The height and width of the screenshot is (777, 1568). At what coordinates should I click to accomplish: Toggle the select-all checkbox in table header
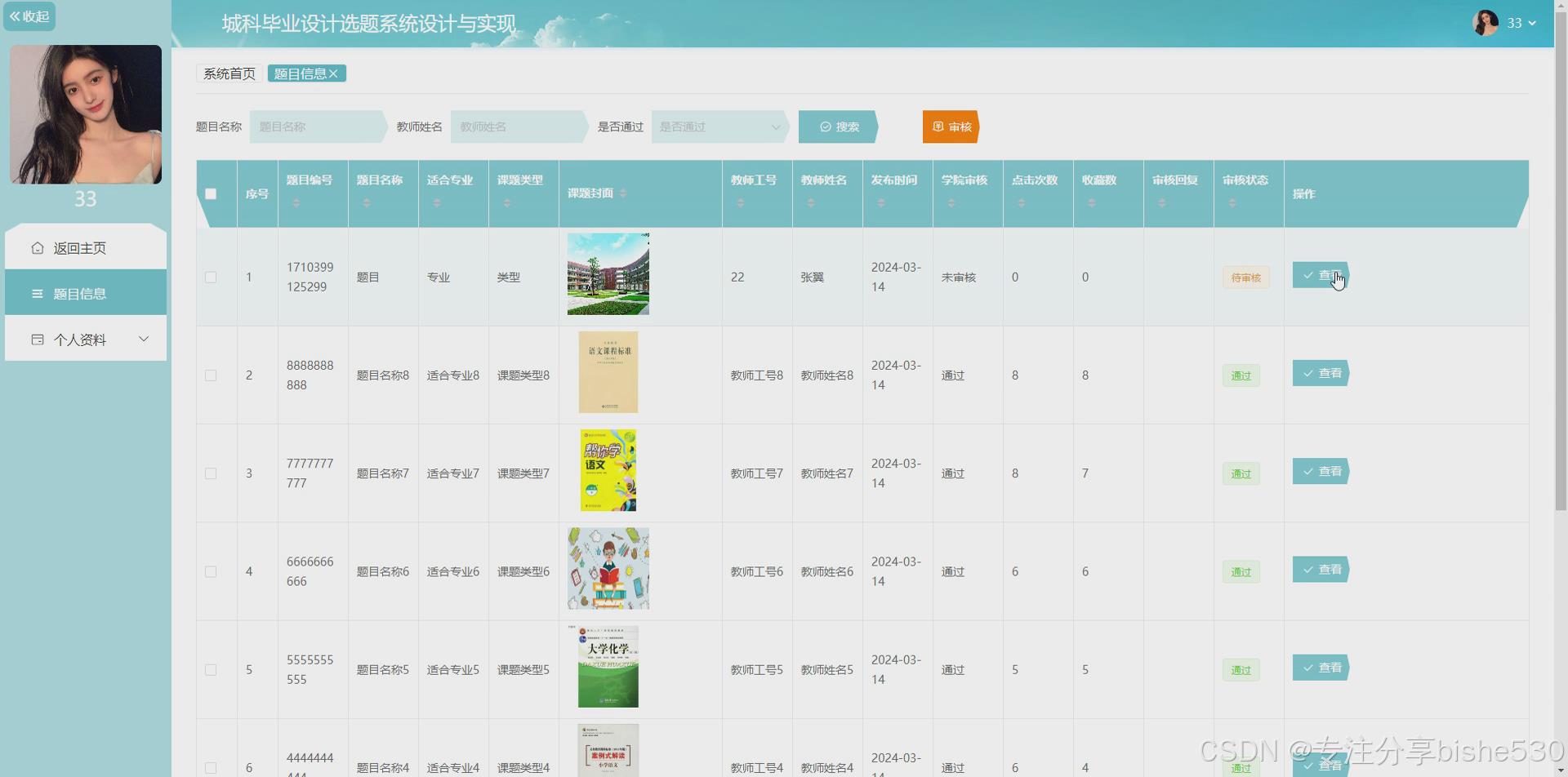coord(211,193)
